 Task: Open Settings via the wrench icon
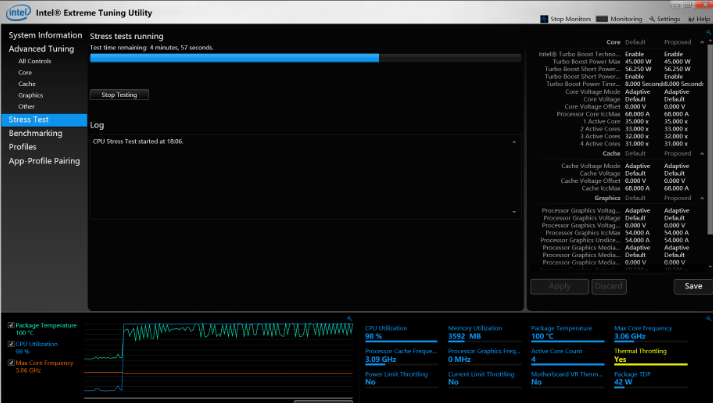(x=652, y=19)
